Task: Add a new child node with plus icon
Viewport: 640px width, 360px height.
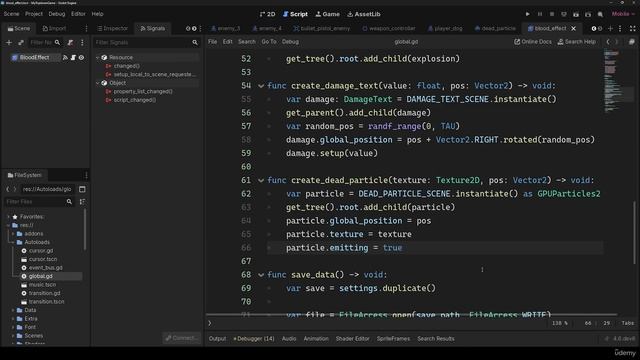Action: [x=9, y=42]
